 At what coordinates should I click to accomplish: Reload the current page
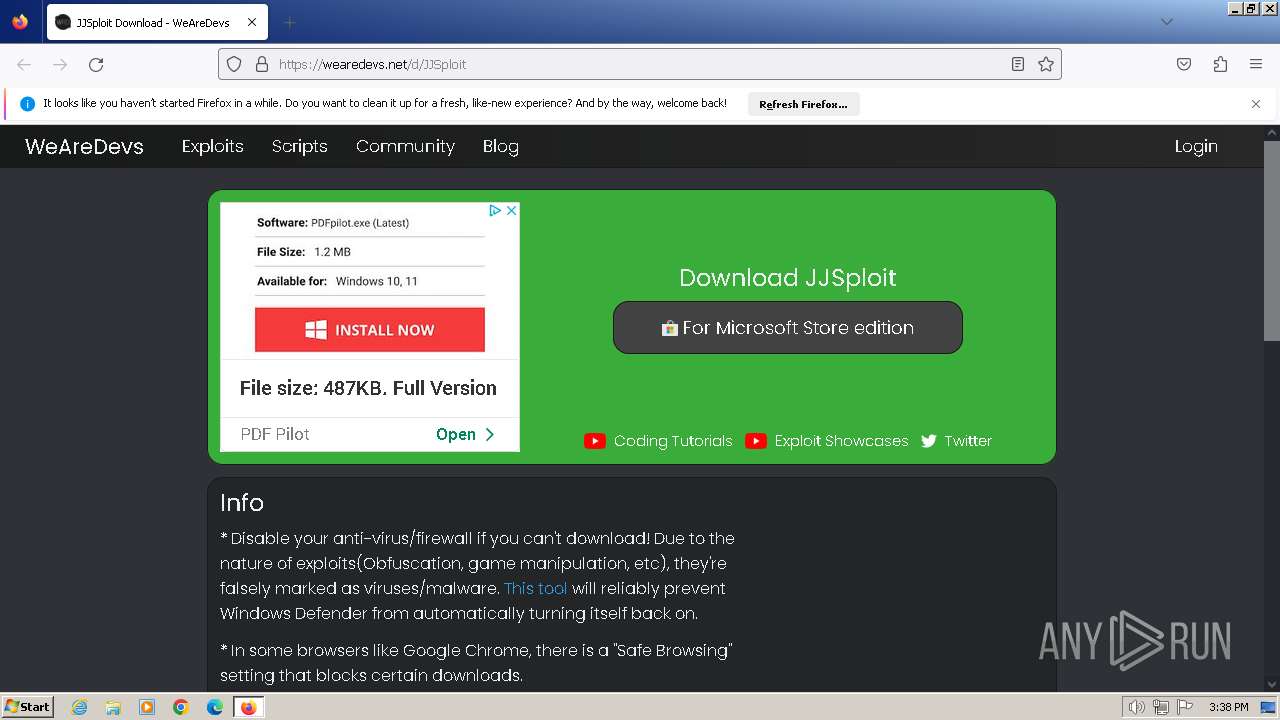[96, 64]
